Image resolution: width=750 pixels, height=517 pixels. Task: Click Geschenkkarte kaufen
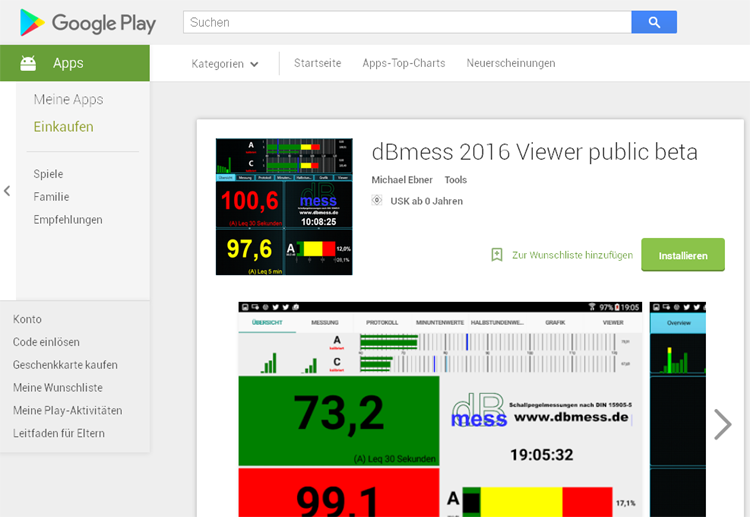click(65, 365)
